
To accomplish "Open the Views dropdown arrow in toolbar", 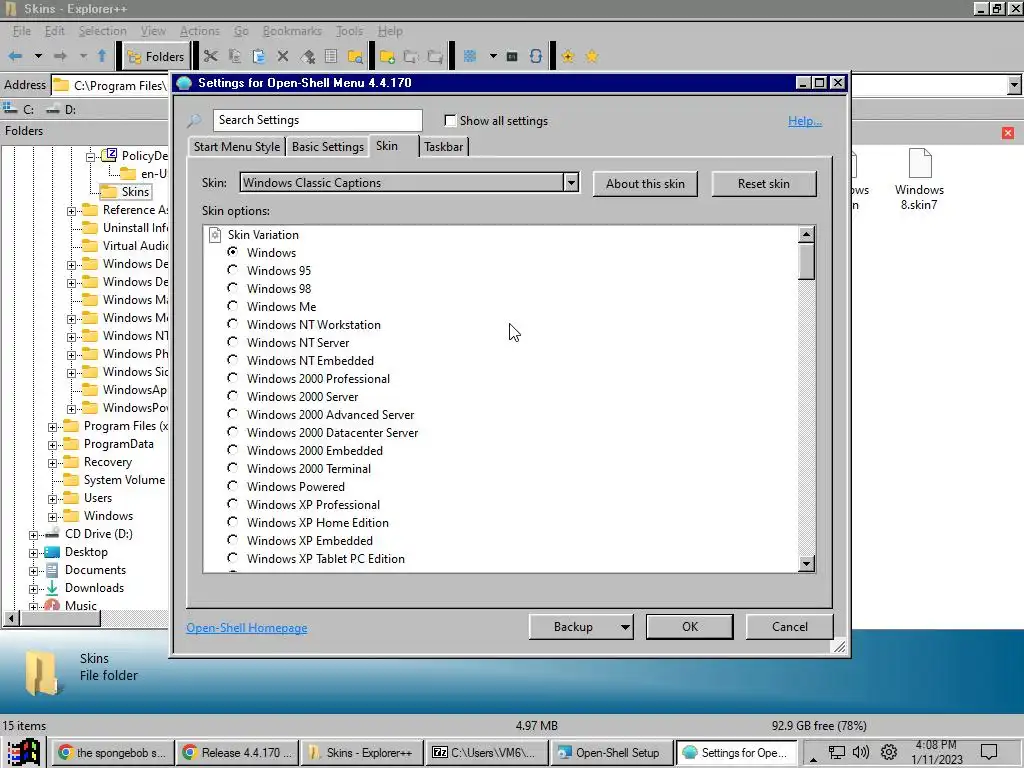I will click(493, 56).
